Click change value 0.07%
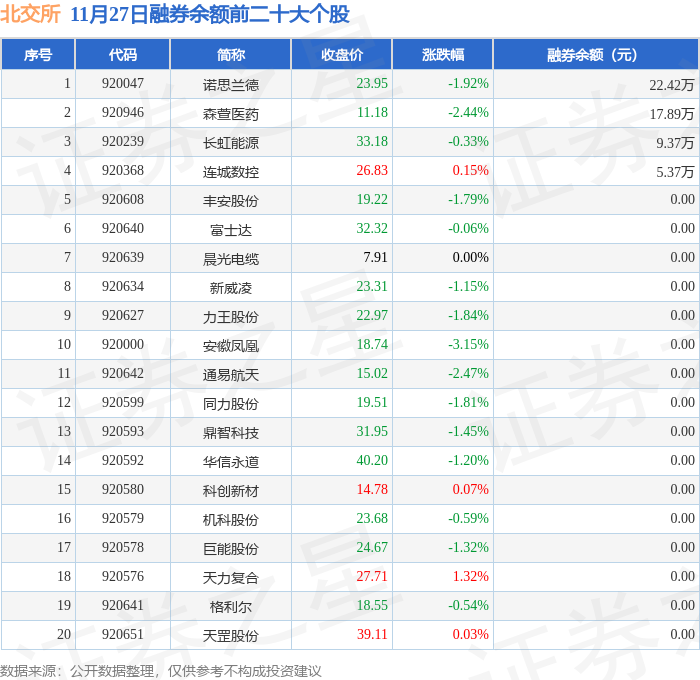The width and height of the screenshot is (700, 680). (471, 490)
